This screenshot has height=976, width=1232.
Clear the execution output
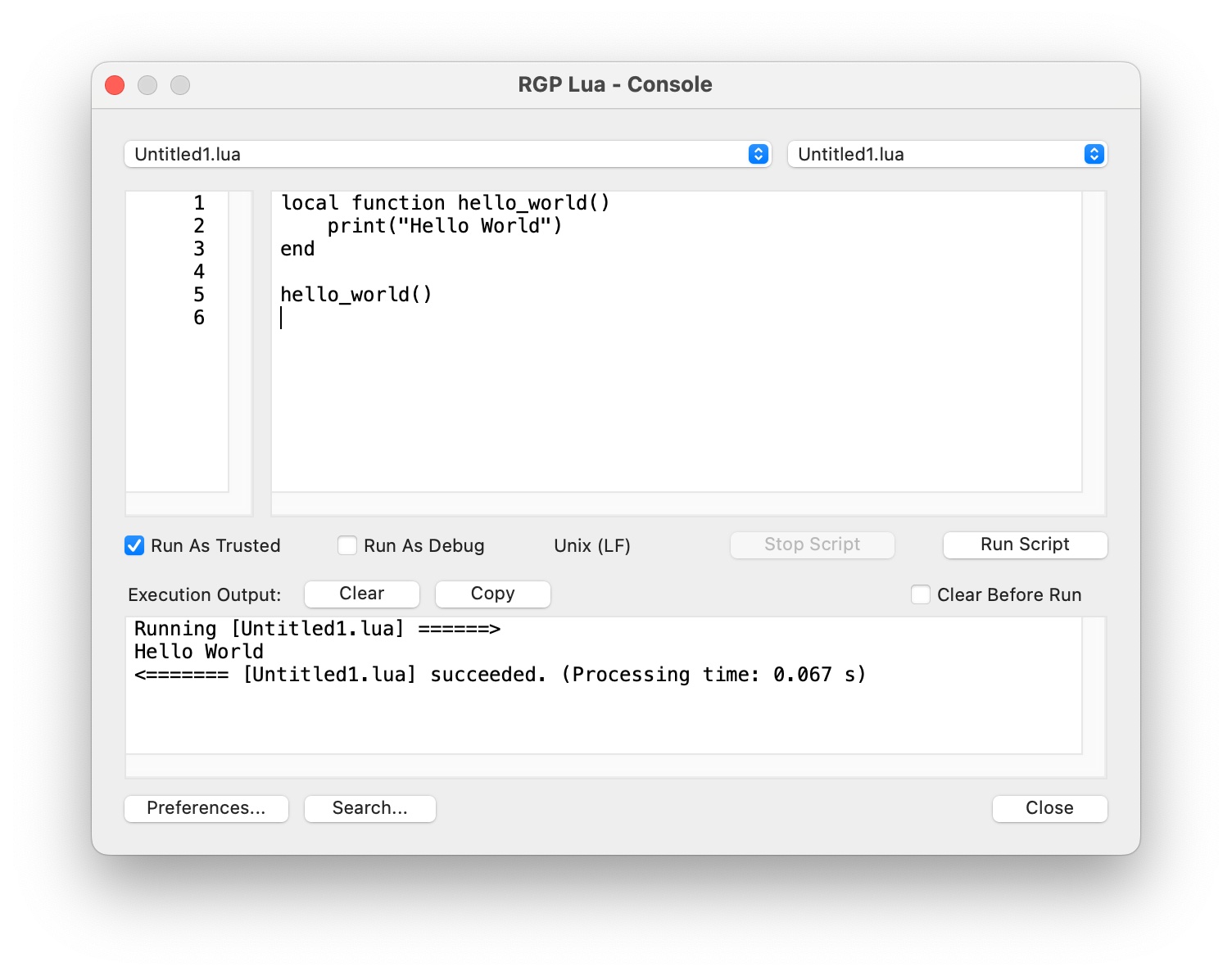361,594
